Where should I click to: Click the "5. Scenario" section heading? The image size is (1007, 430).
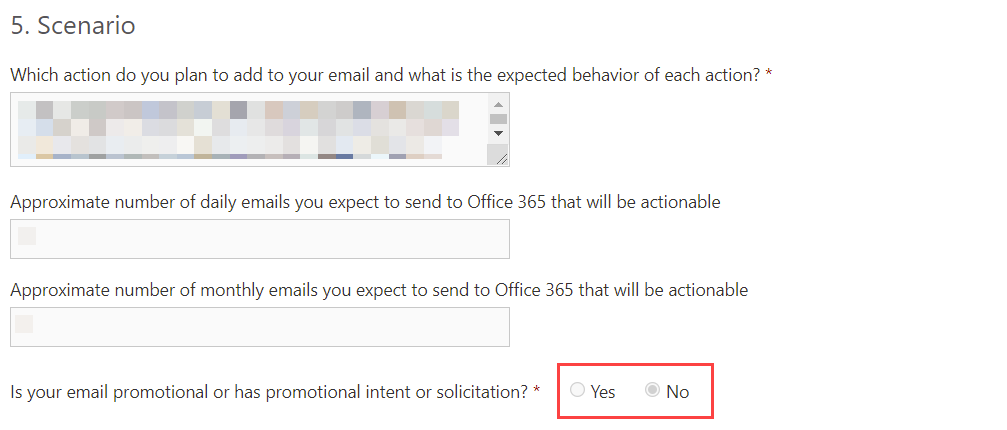click(x=73, y=26)
